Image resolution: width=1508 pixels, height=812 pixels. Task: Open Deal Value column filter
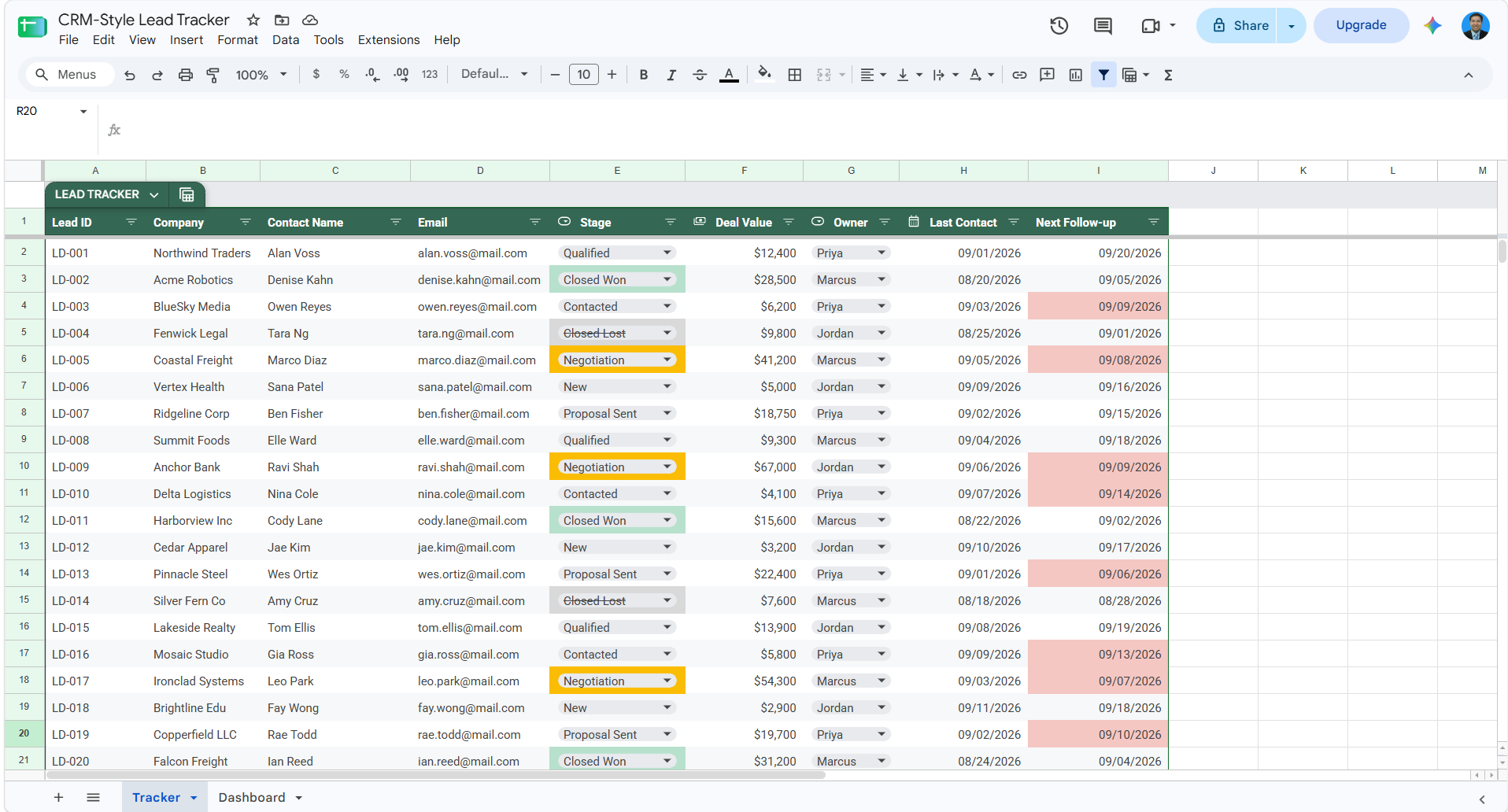point(789,222)
